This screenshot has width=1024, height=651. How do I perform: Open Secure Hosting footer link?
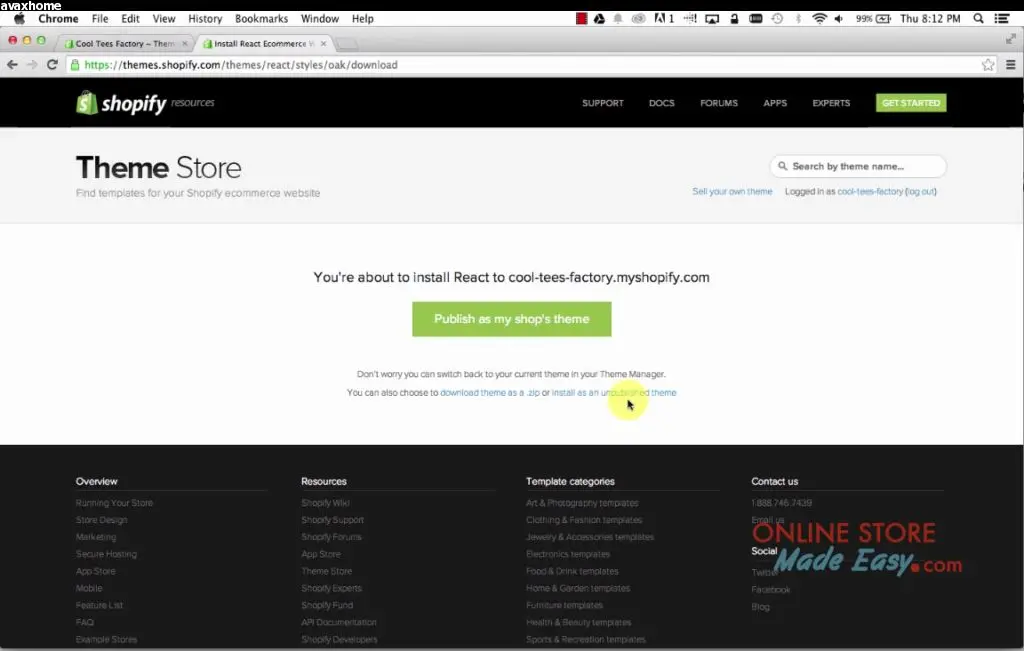[106, 554]
